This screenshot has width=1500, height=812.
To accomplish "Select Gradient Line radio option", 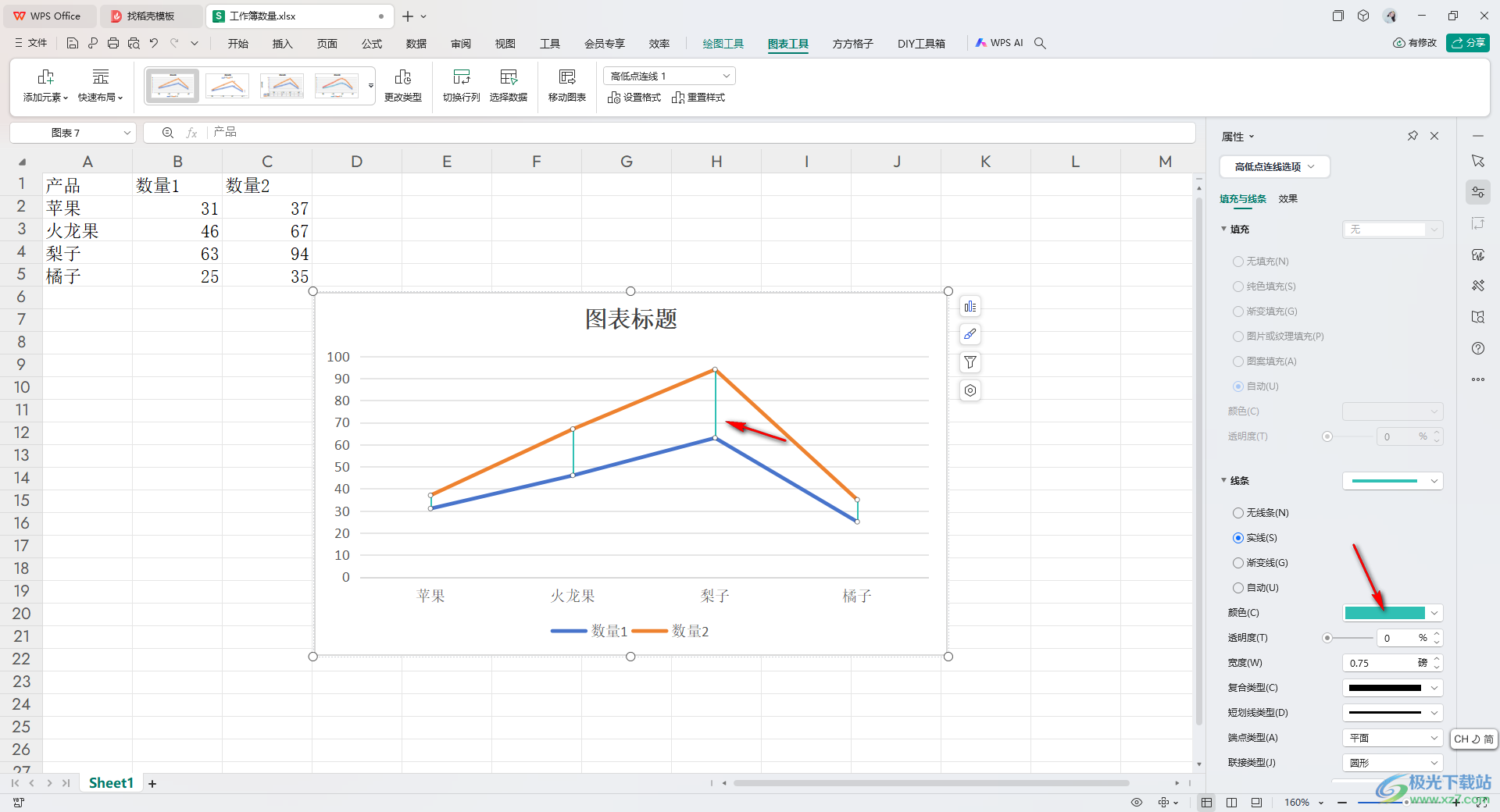I will (1261, 563).
